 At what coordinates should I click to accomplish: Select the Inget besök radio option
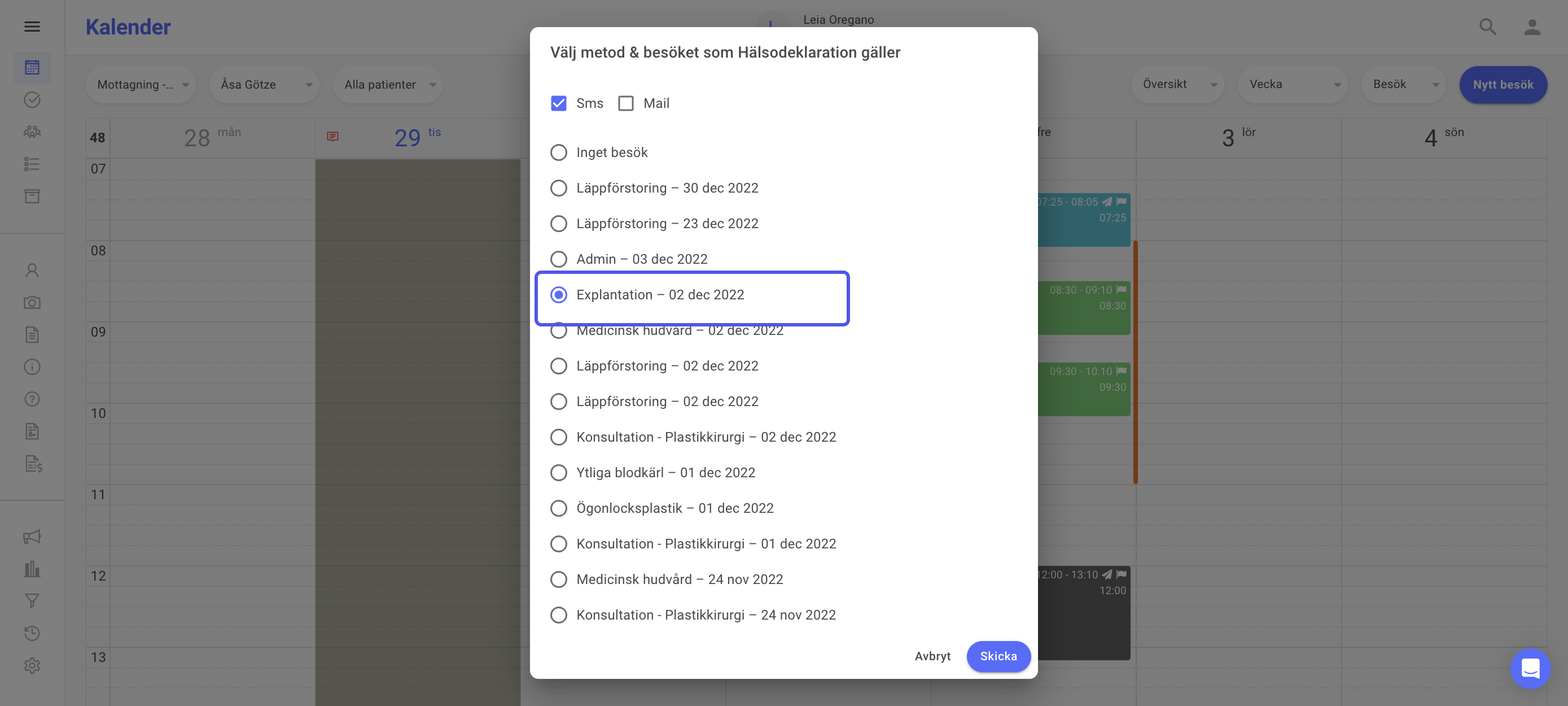pyautogui.click(x=558, y=152)
